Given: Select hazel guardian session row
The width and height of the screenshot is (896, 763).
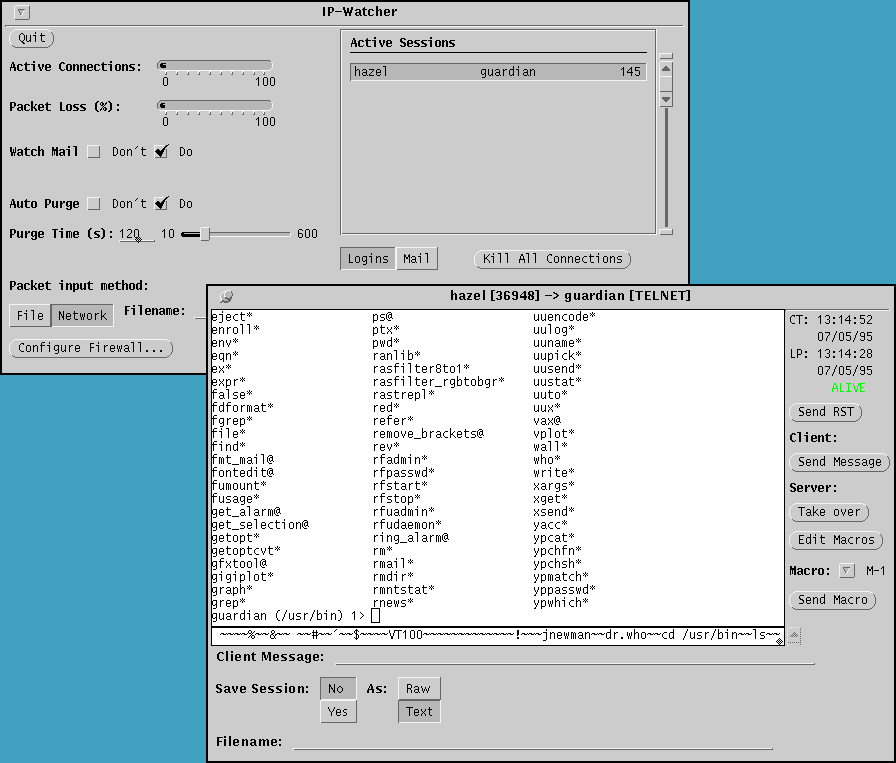Looking at the screenshot, I should pos(498,72).
